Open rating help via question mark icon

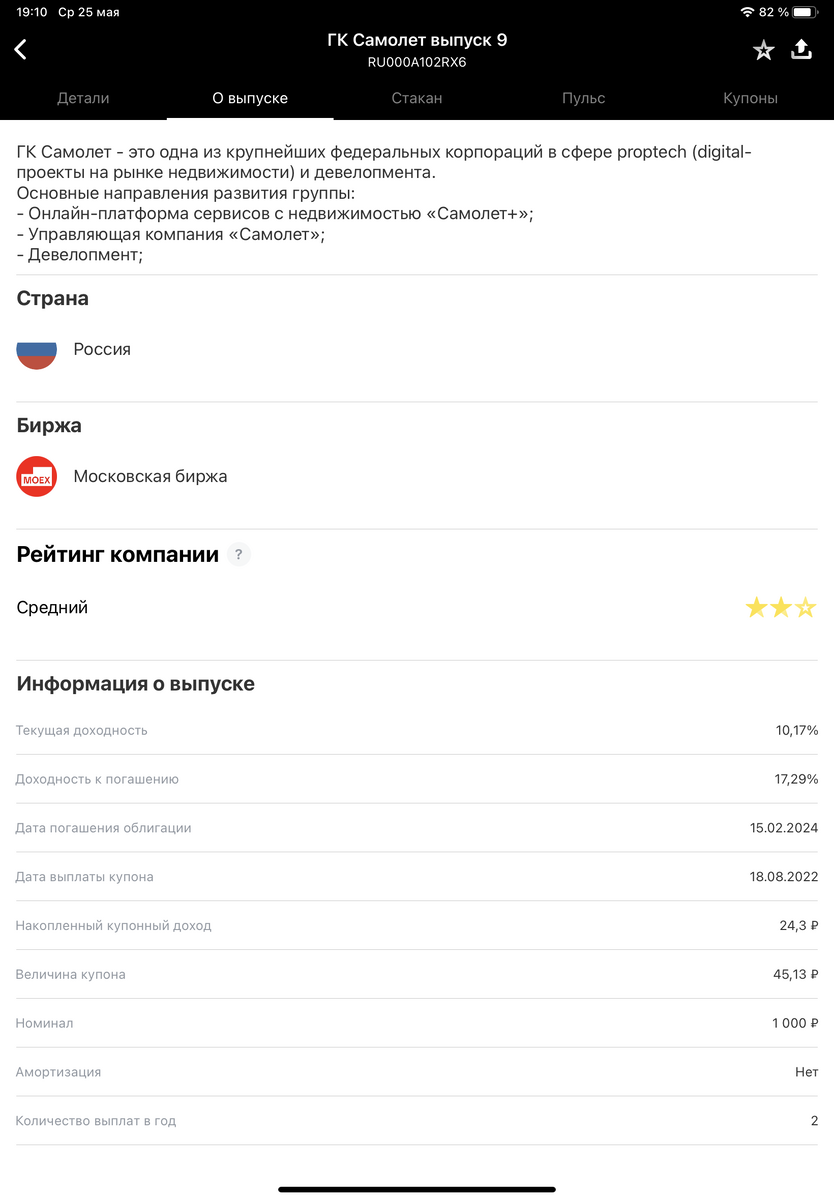click(238, 554)
